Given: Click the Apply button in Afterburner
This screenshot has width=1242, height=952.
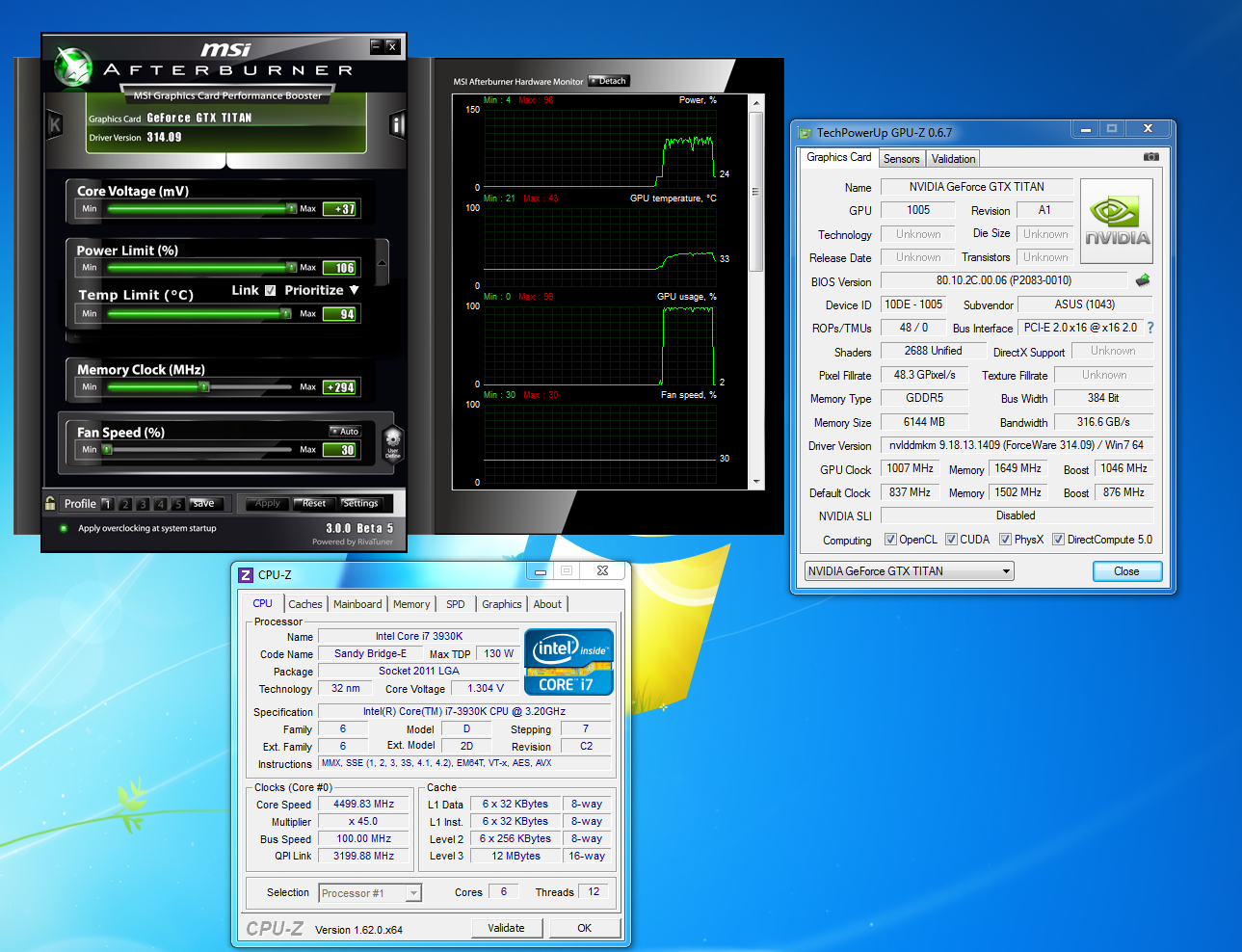Looking at the screenshot, I should [267, 503].
